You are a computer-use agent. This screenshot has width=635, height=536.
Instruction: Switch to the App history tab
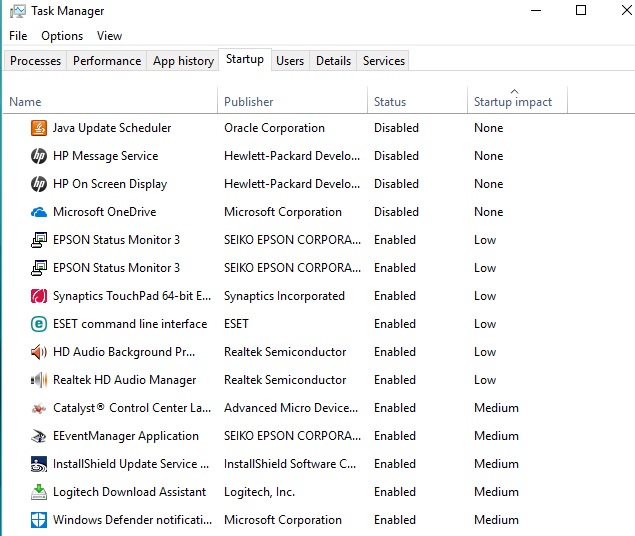click(183, 61)
